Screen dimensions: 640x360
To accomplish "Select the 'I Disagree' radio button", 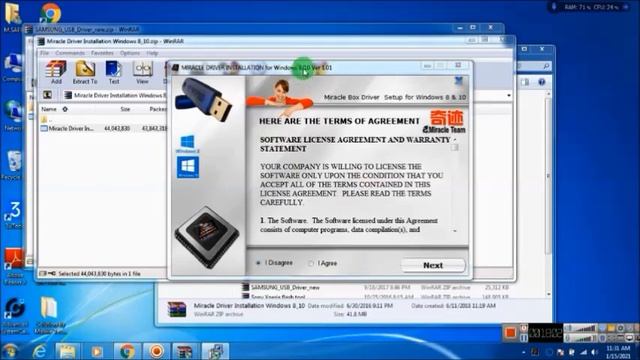I will click(x=258, y=263).
